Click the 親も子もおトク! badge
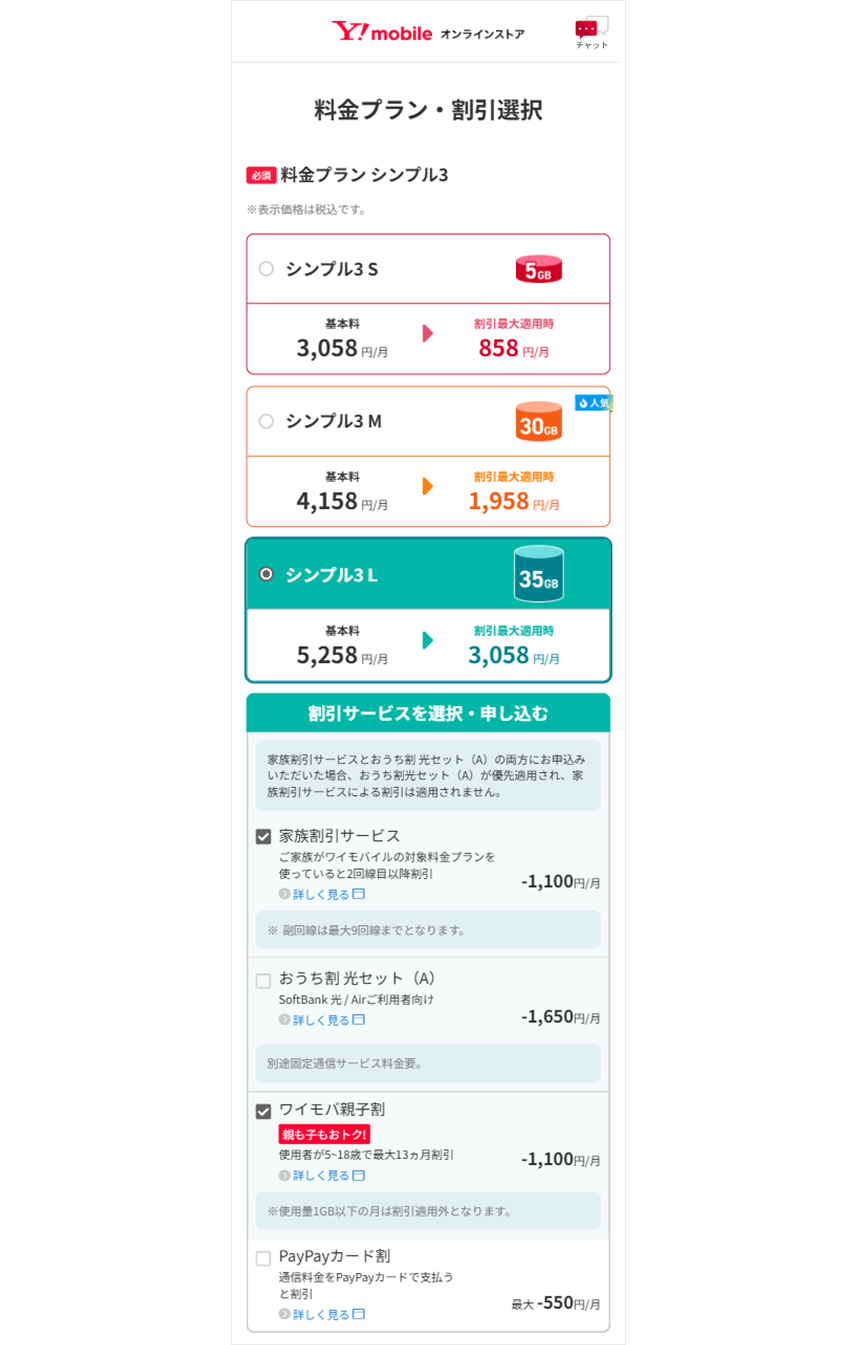The height and width of the screenshot is (1345, 858). 324,1134
